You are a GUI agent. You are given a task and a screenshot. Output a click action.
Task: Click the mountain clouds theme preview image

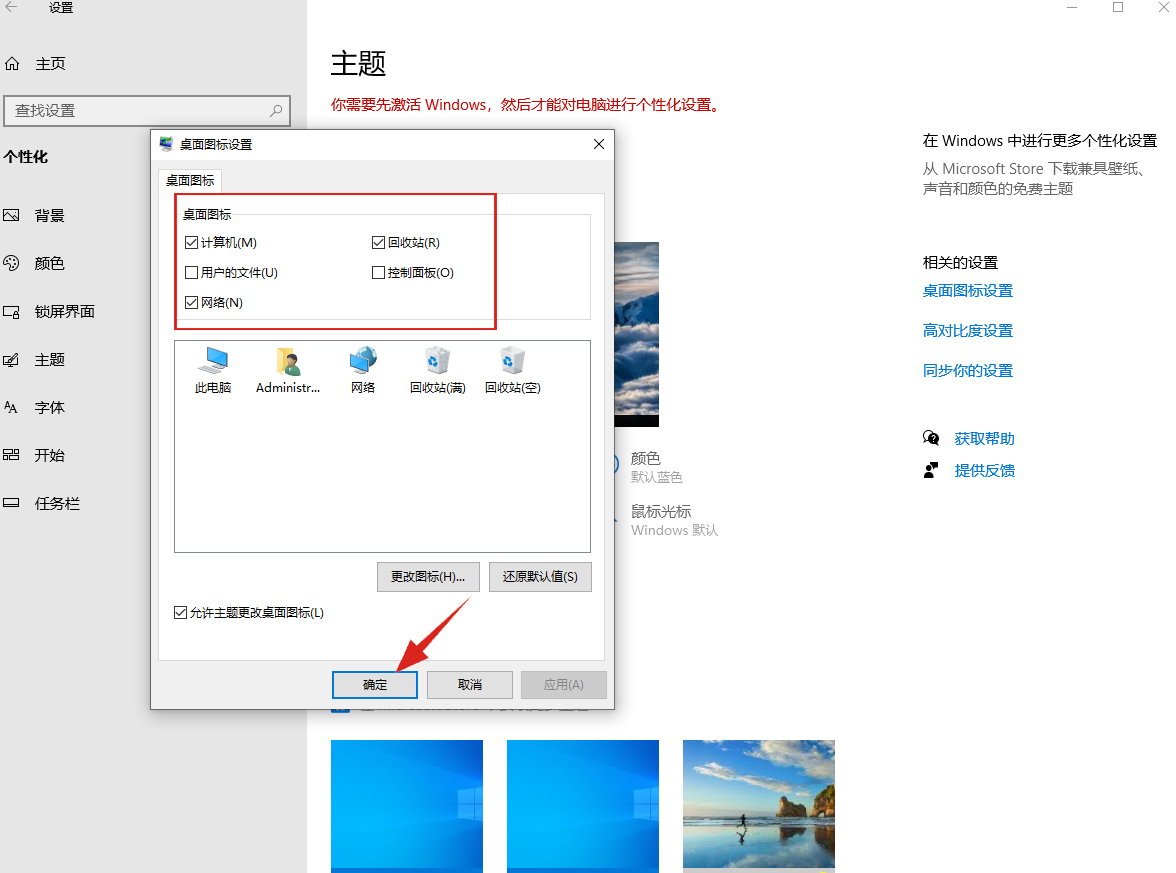[636, 334]
